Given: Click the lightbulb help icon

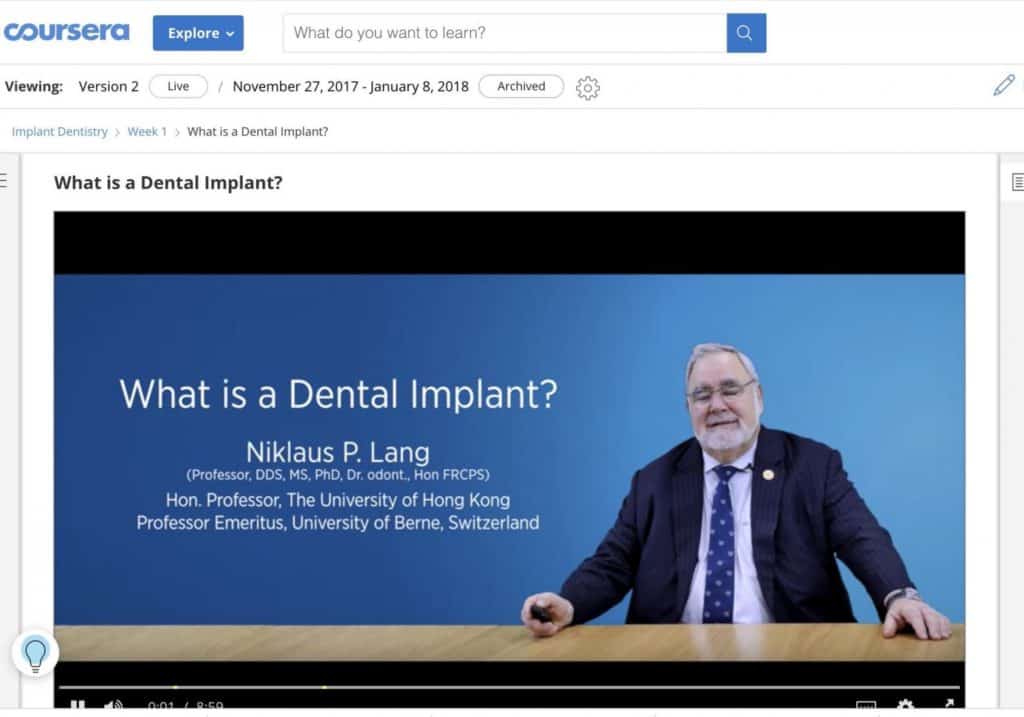Looking at the screenshot, I should click(x=35, y=655).
